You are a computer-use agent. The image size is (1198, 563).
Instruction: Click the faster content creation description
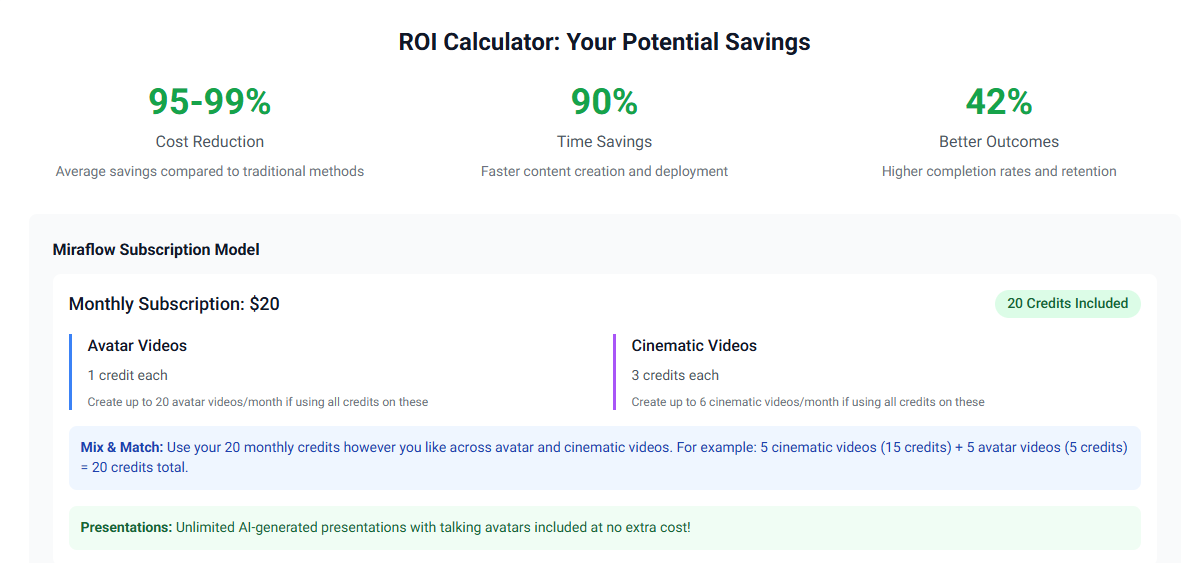click(x=604, y=172)
